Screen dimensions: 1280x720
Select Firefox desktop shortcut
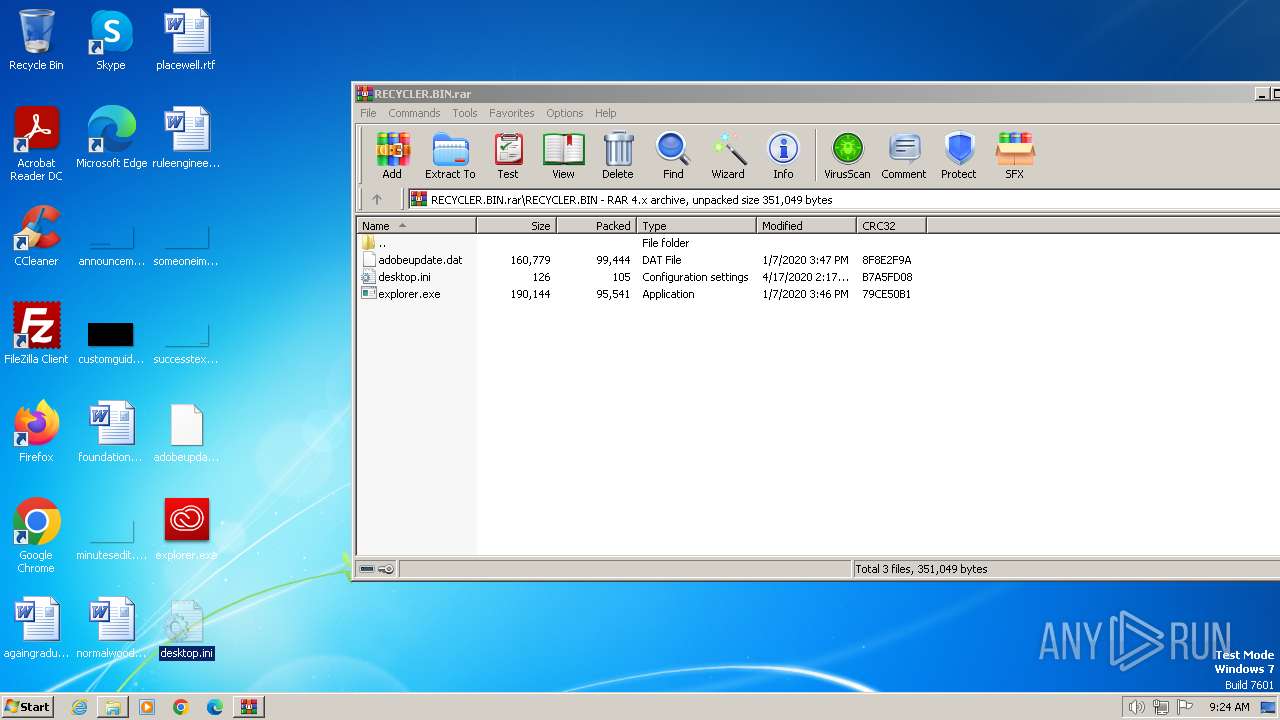click(x=36, y=432)
